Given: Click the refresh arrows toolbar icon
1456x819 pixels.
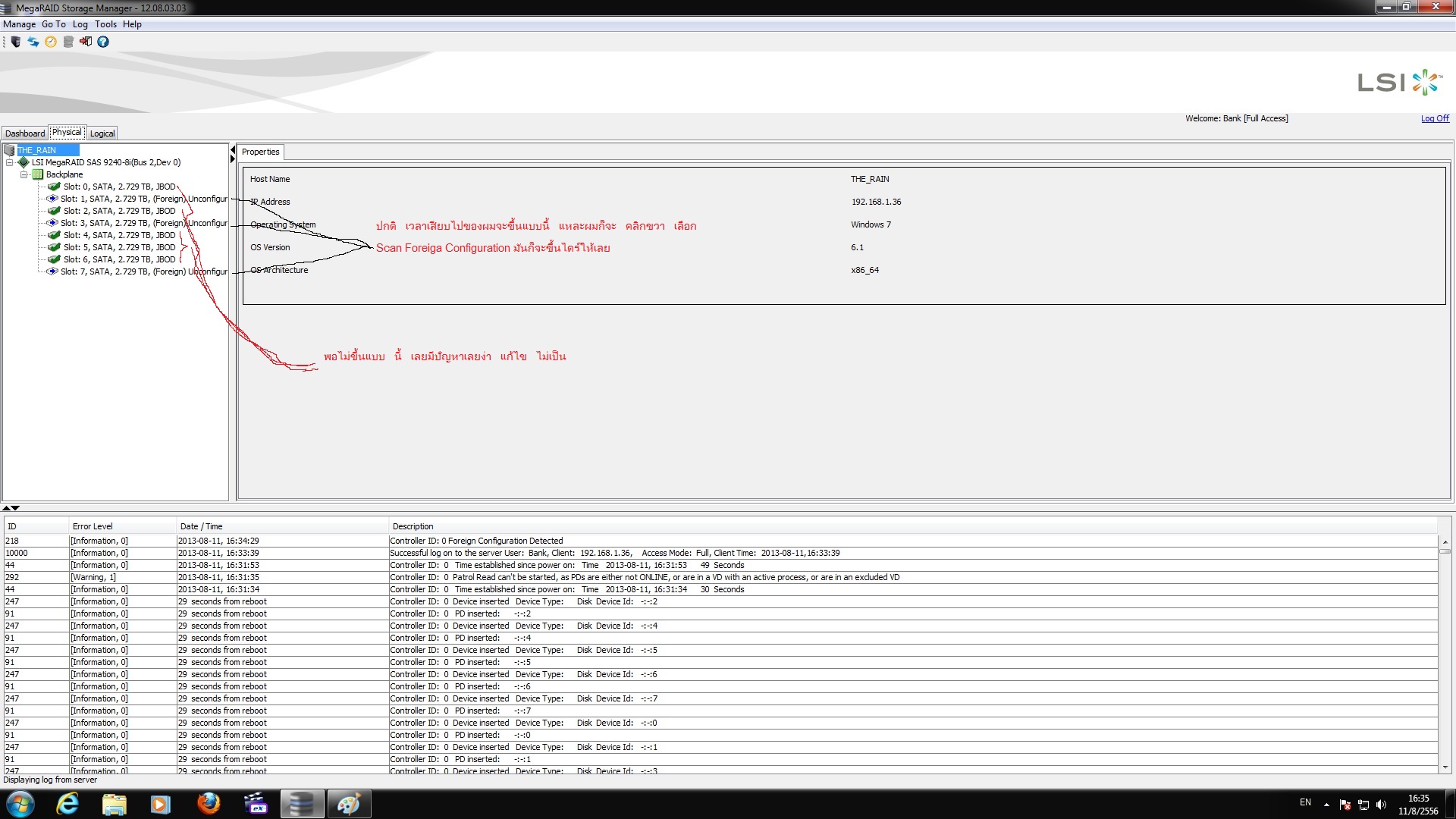Looking at the screenshot, I should pos(33,42).
